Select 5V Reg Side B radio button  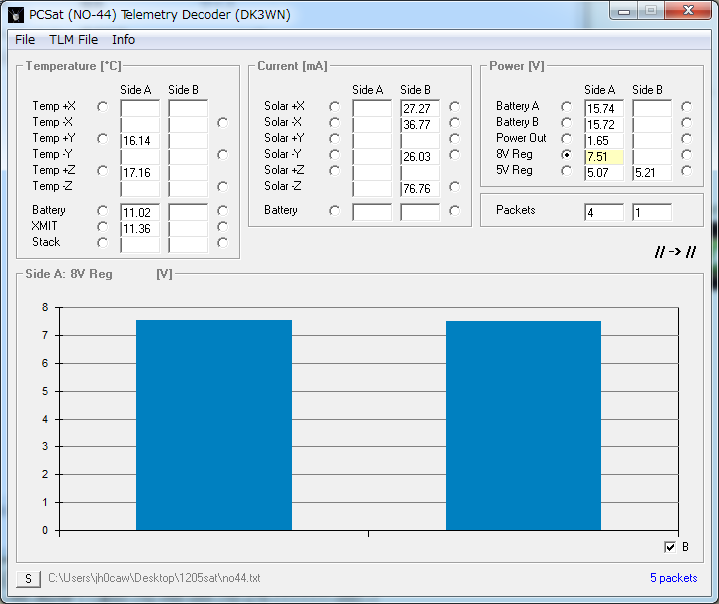coord(686,171)
